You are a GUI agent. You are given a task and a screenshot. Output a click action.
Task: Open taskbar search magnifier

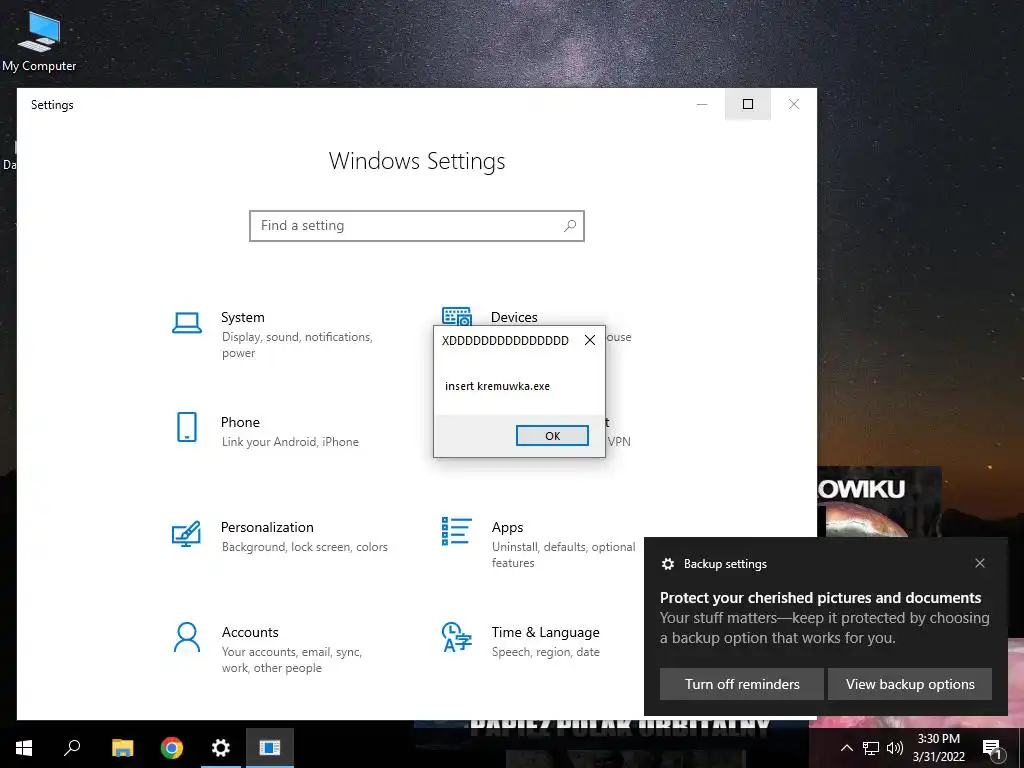click(x=72, y=748)
